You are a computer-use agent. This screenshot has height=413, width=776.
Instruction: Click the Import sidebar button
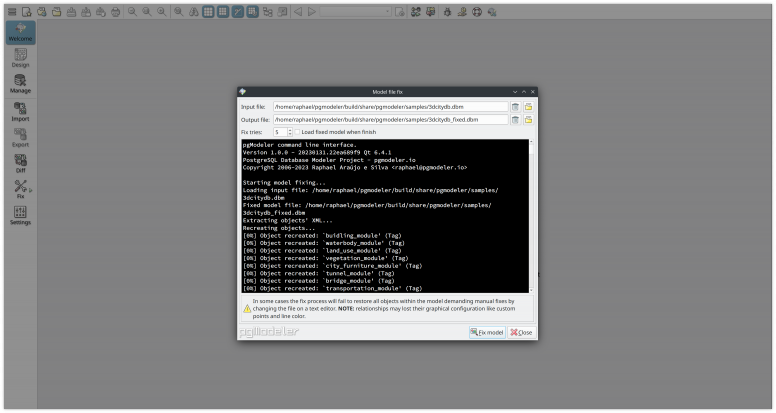point(21,112)
